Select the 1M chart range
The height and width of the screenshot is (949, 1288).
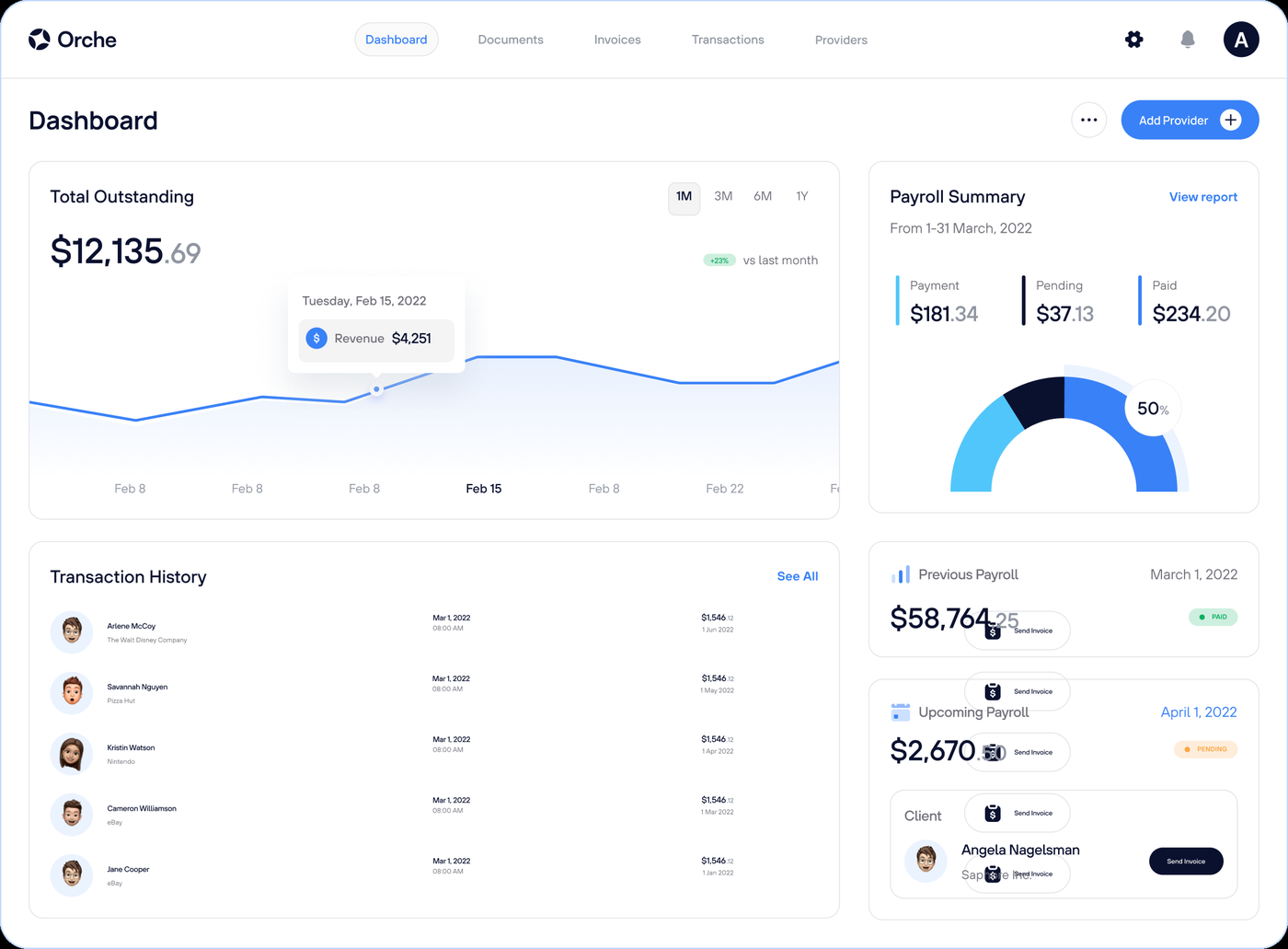[684, 197]
